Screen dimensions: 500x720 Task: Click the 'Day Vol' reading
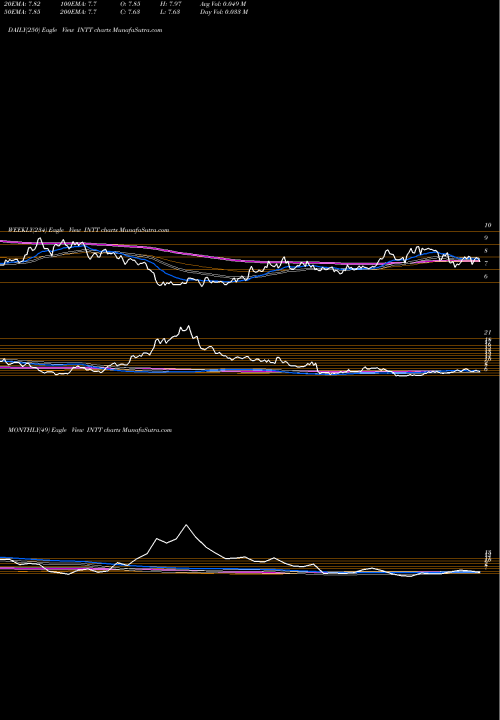tap(224, 12)
